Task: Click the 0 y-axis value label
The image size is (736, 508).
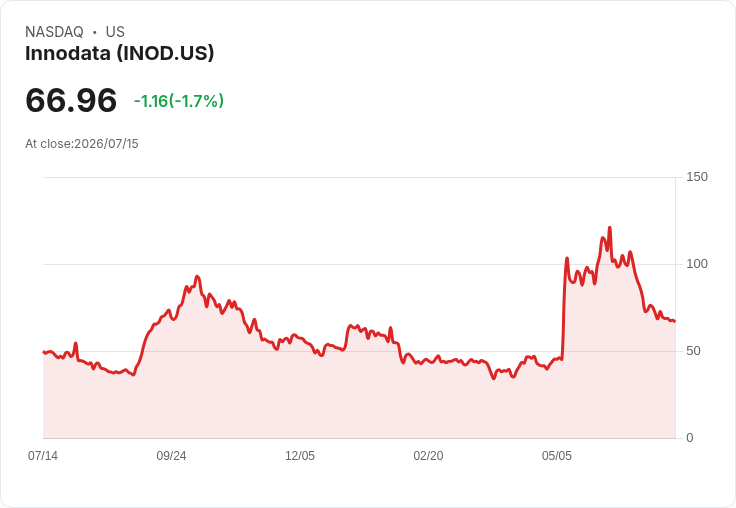Action: [x=690, y=438]
